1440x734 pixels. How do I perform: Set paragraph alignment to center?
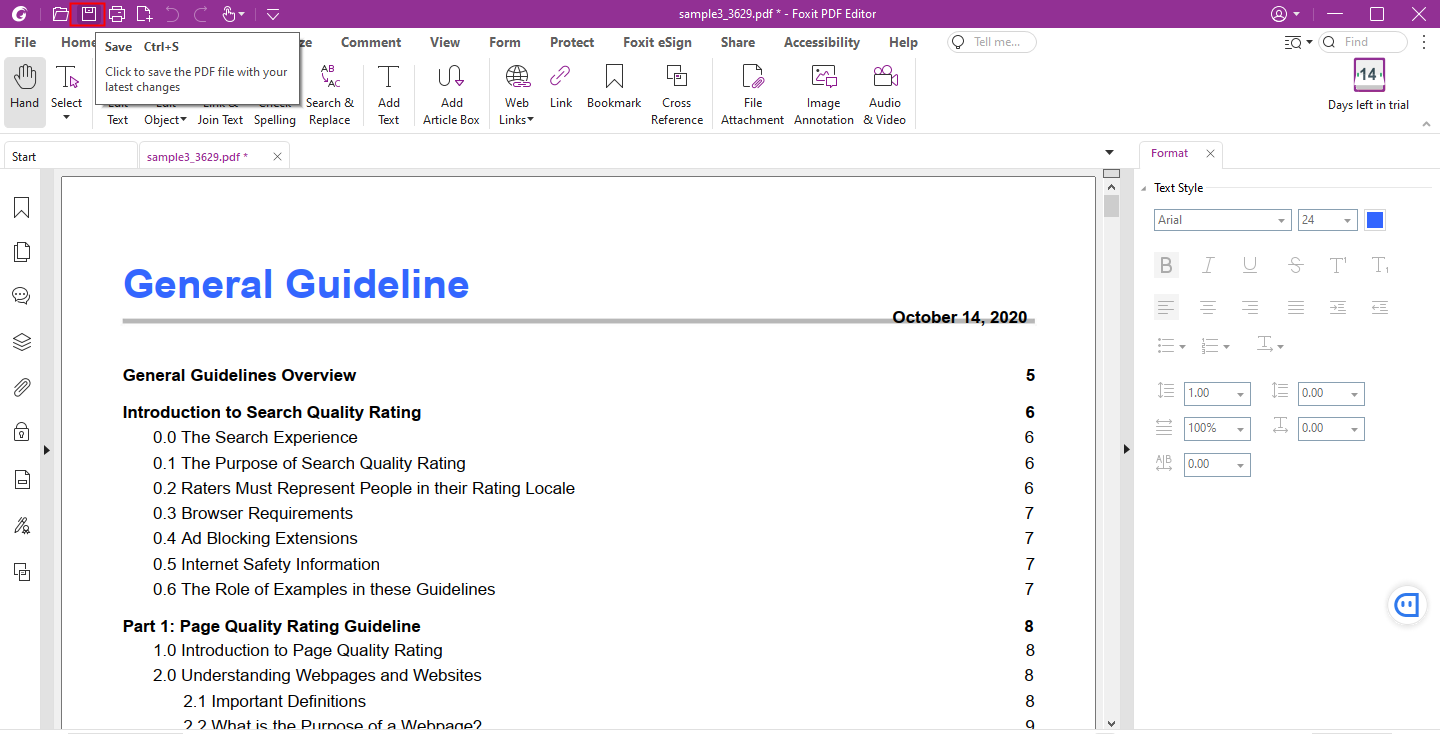tap(1208, 308)
